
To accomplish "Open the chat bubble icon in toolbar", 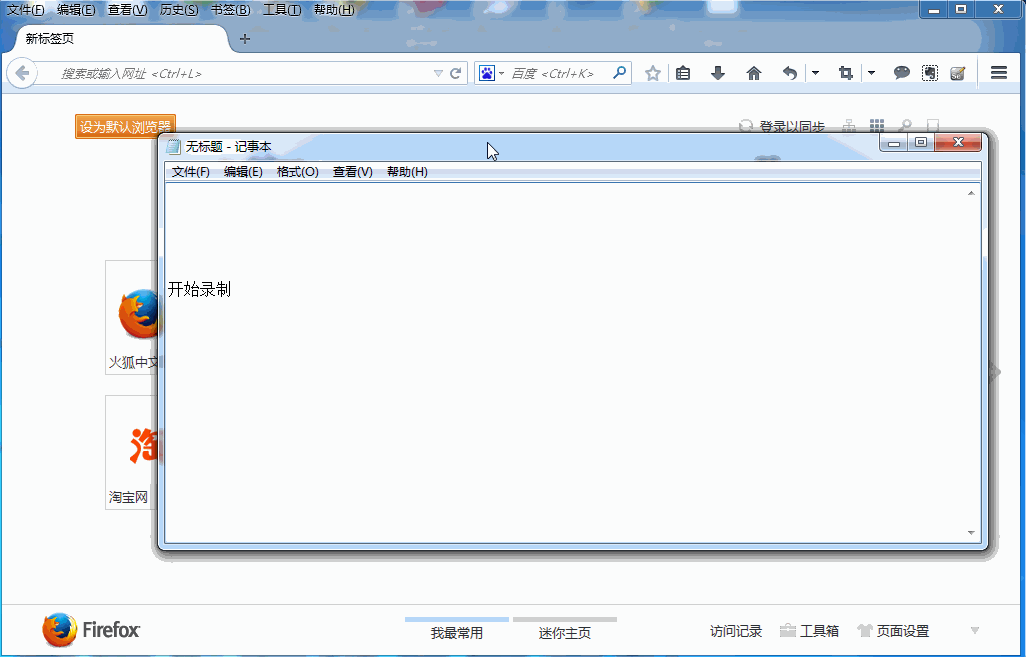I will 902,73.
